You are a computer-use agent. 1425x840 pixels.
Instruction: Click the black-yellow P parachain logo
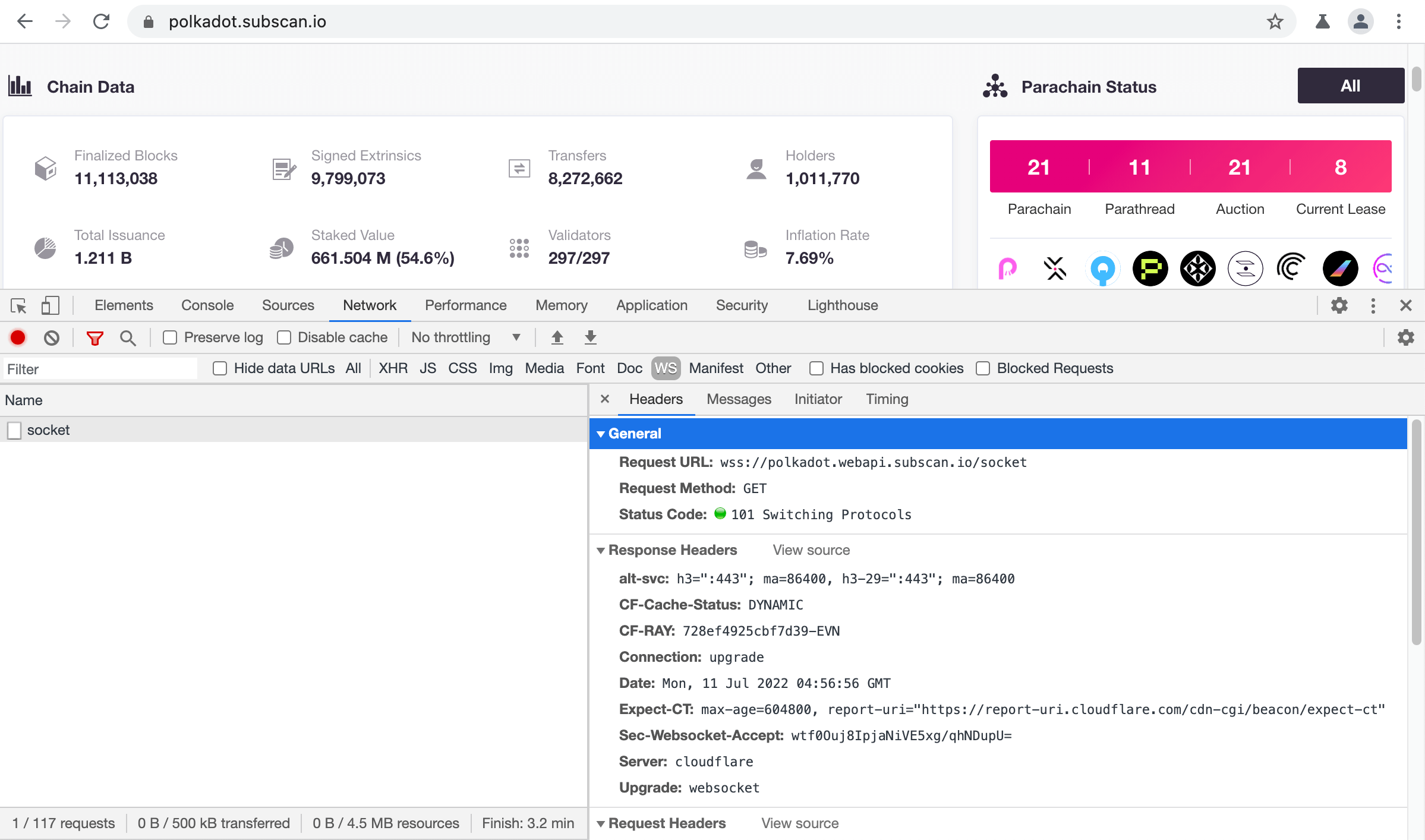point(1150,269)
